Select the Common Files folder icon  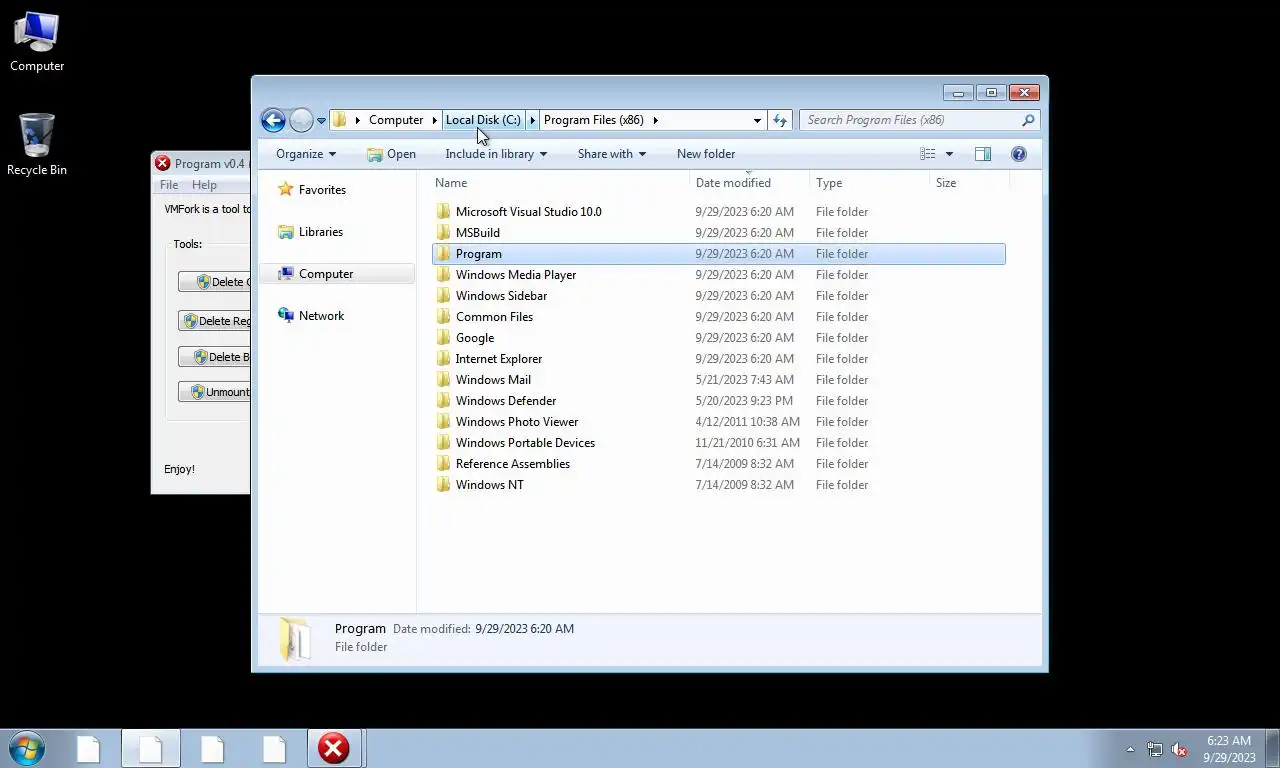pyautogui.click(x=444, y=317)
